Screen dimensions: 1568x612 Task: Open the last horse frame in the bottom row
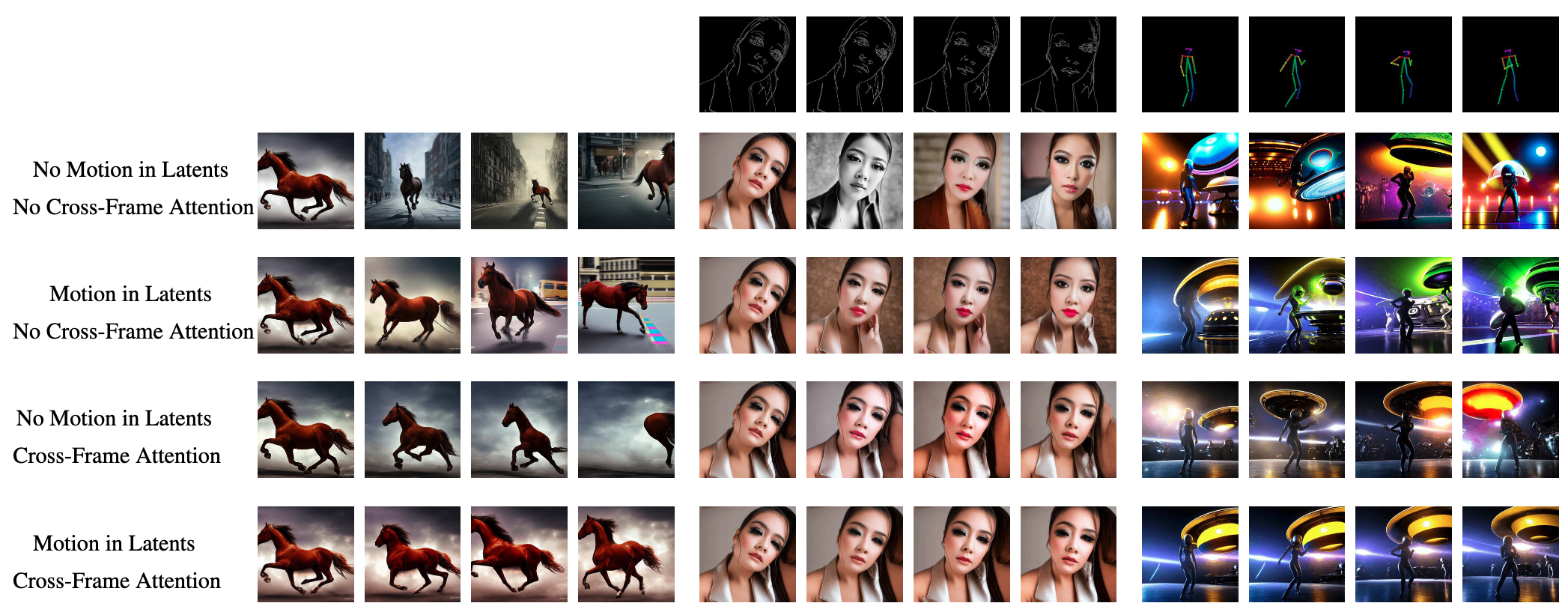tap(626, 554)
